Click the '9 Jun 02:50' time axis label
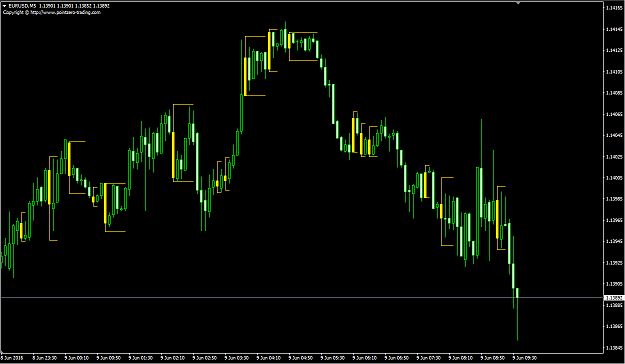This screenshot has width=625, height=364. point(205,358)
